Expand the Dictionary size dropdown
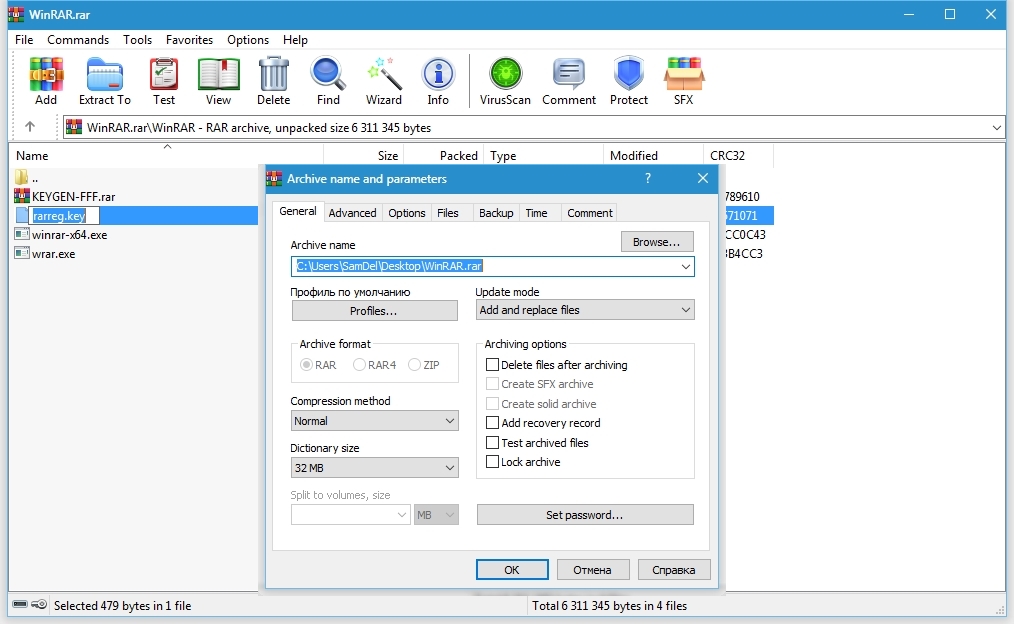Viewport: 1014px width, 624px height. point(374,468)
